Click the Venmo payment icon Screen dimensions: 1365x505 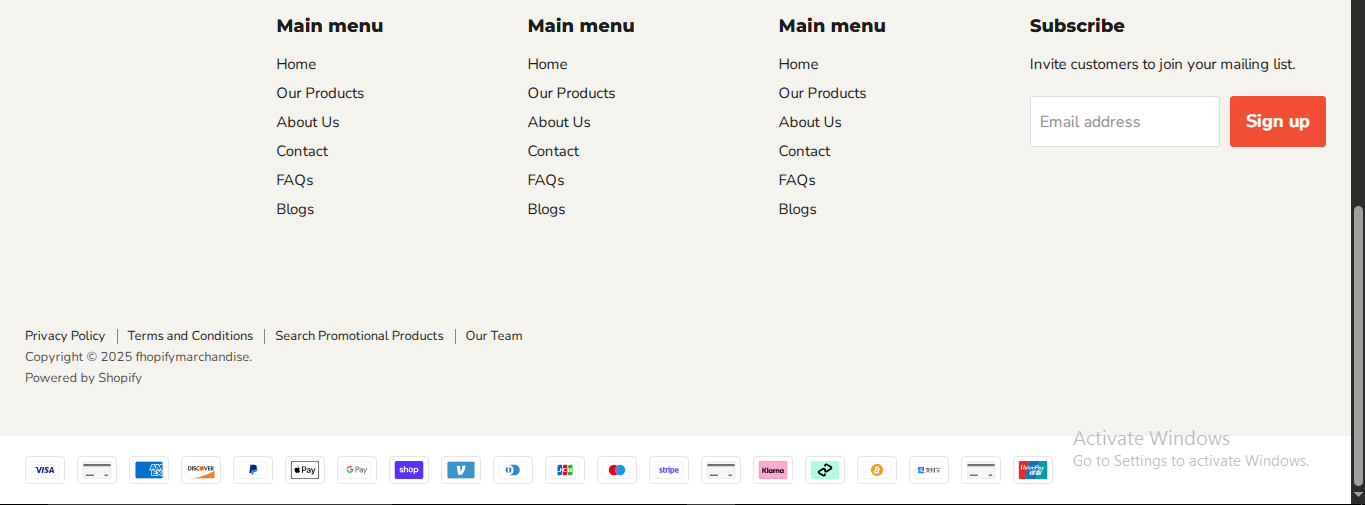click(461, 470)
